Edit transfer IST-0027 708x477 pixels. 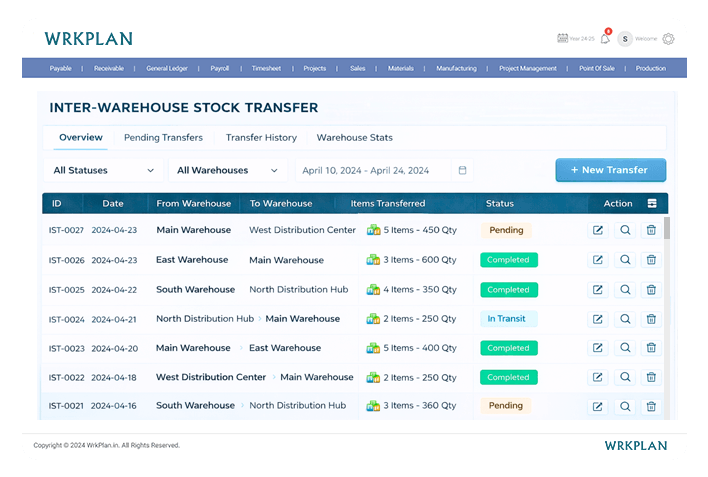click(x=597, y=230)
